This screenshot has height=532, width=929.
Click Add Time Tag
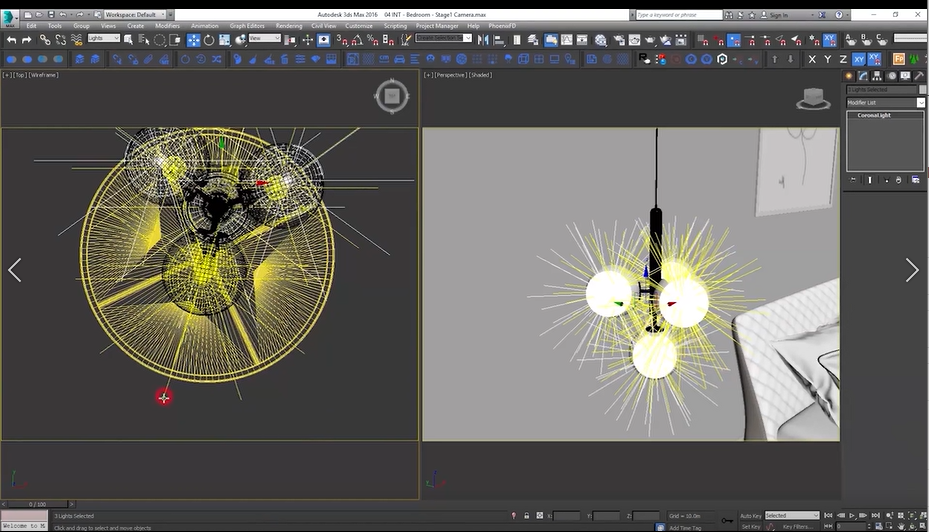685,528
